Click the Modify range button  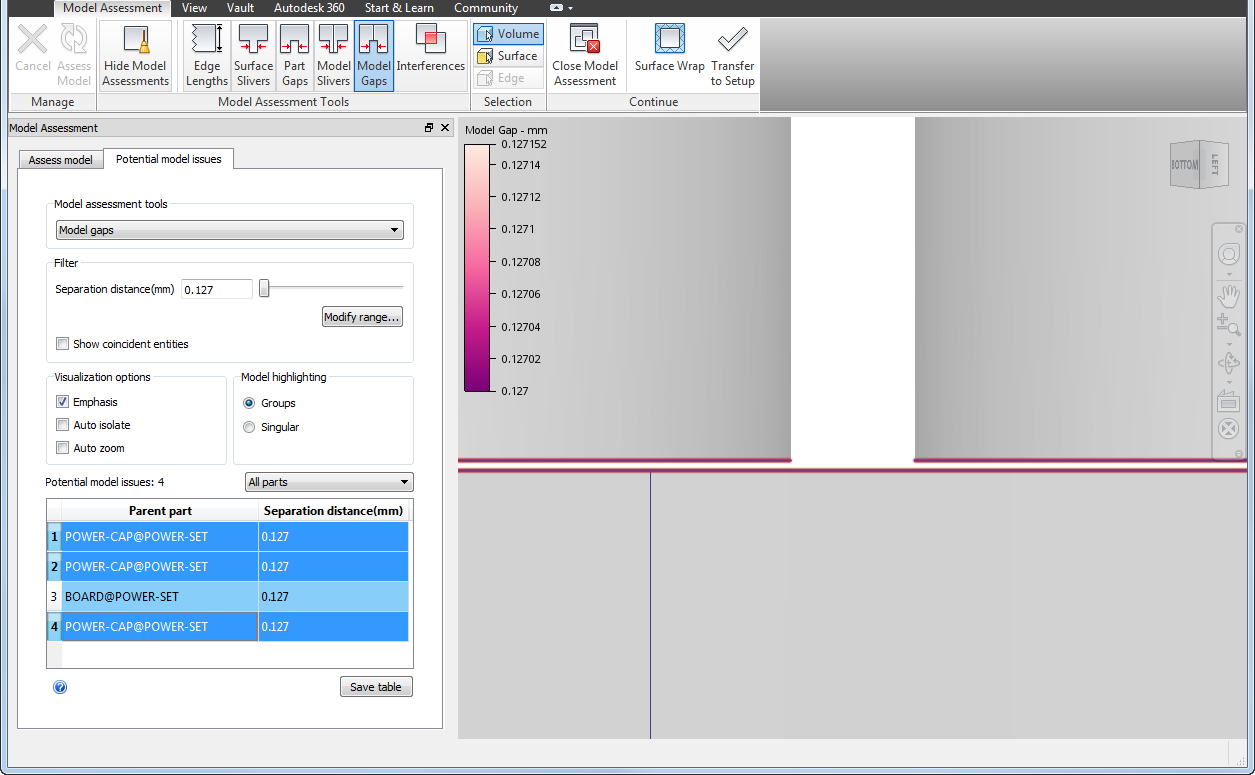click(x=362, y=317)
